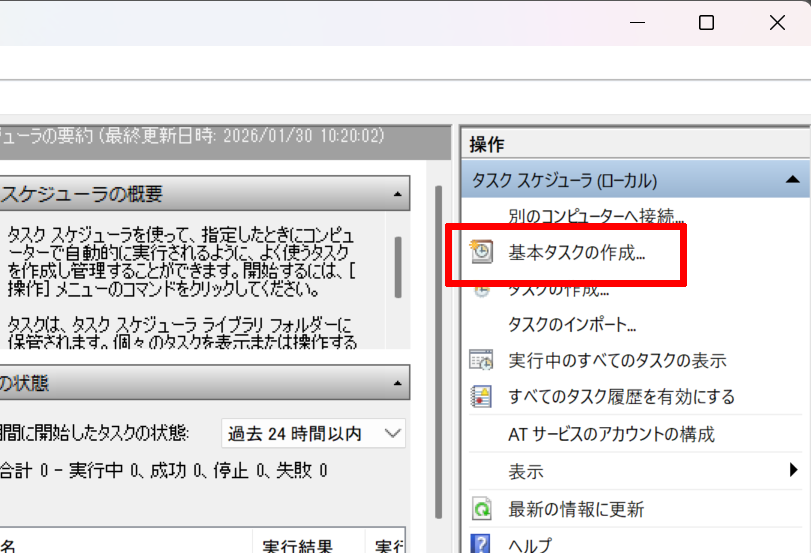Collapse the タスク スケジューラ (ローカル) actions section

792,181
